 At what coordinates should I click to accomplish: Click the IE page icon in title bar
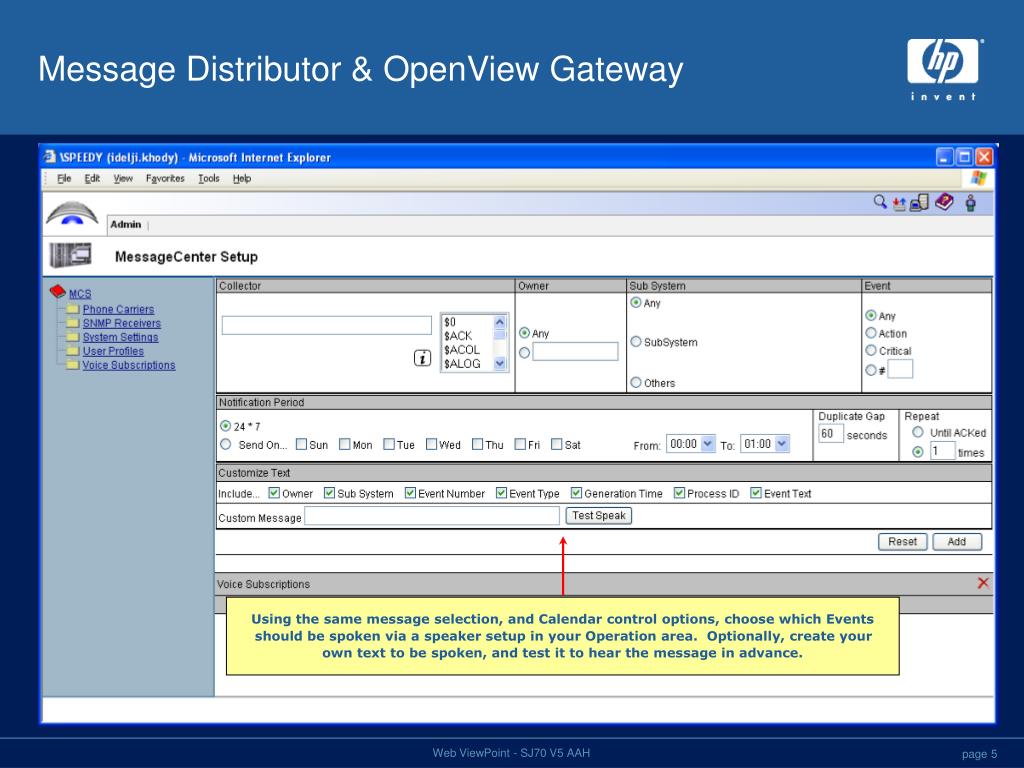pyautogui.click(x=50, y=157)
